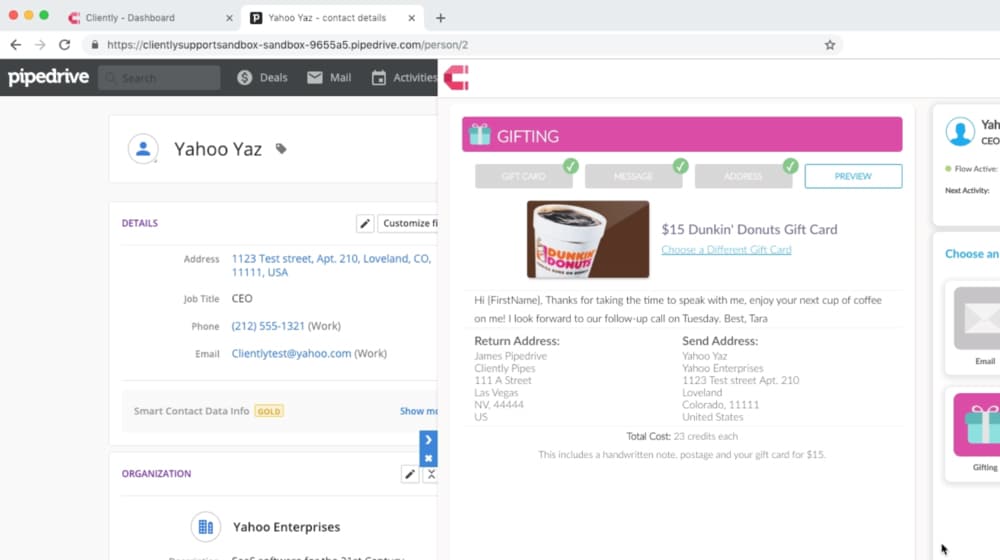Viewport: 1000px width, 560px height.
Task: Close Yahoo Yaz contact details tab
Action: click(412, 18)
